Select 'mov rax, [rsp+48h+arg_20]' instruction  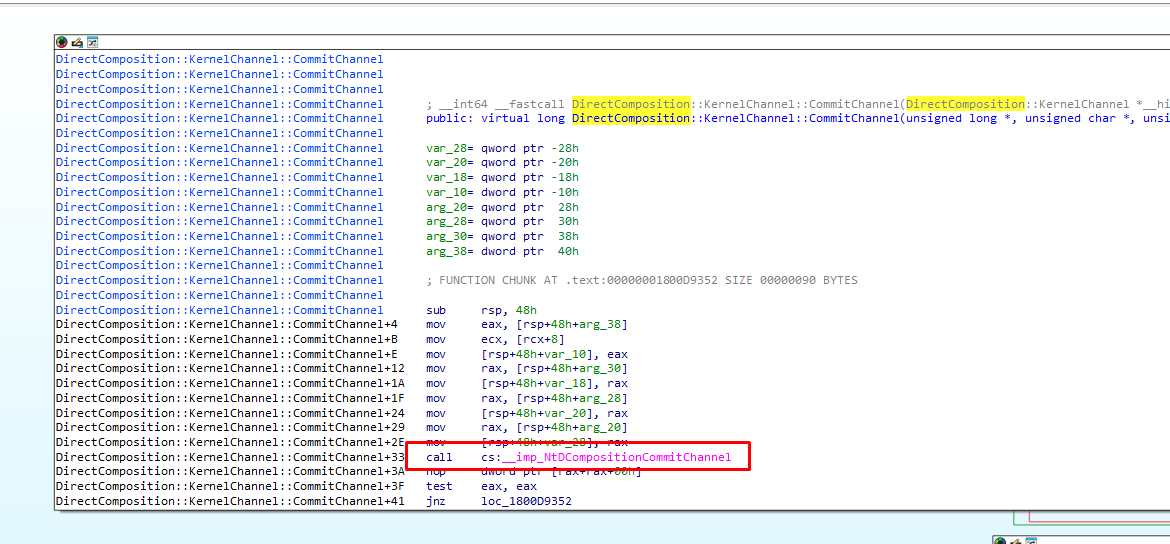(x=527, y=428)
